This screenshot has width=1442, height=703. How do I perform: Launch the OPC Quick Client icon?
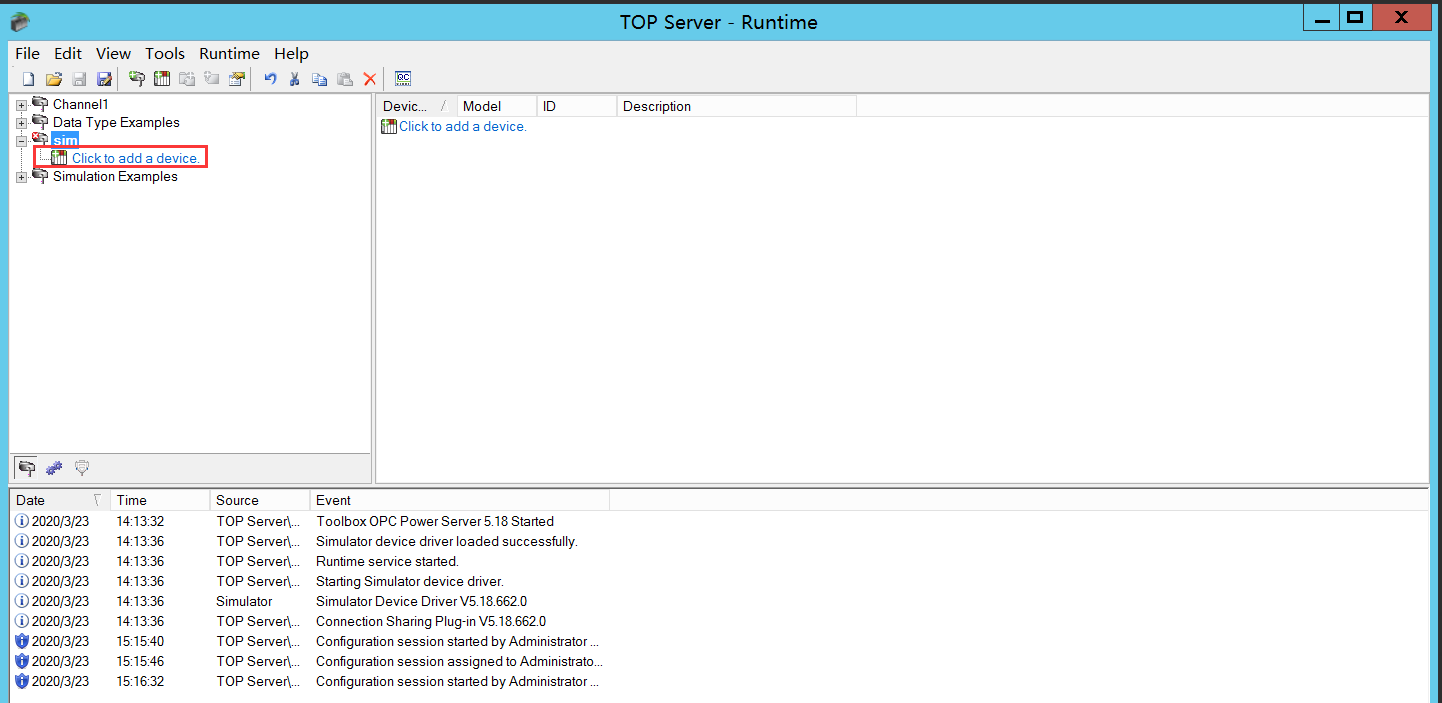pyautogui.click(x=403, y=79)
